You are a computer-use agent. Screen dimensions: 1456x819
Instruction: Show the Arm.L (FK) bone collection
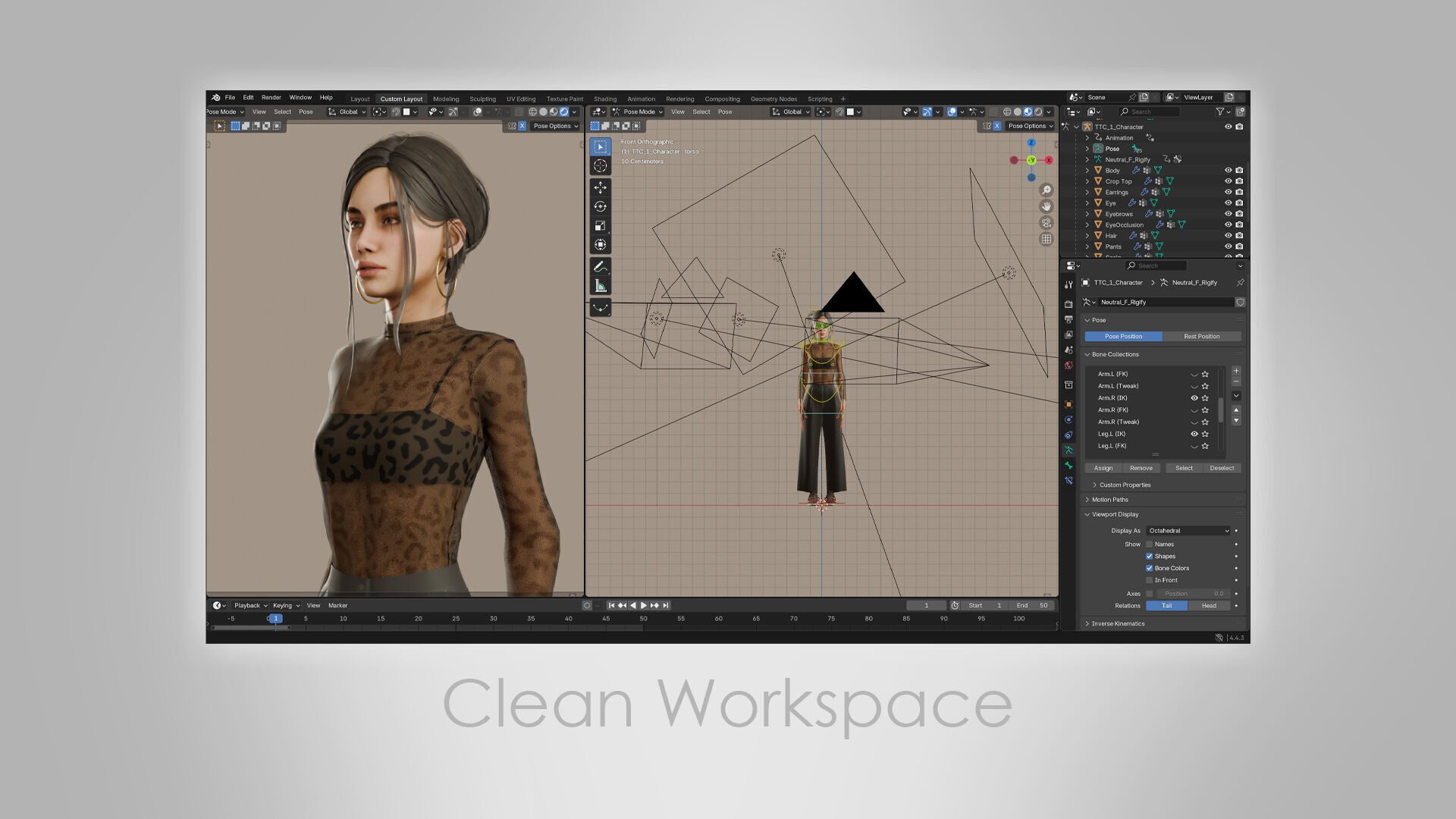tap(1194, 375)
